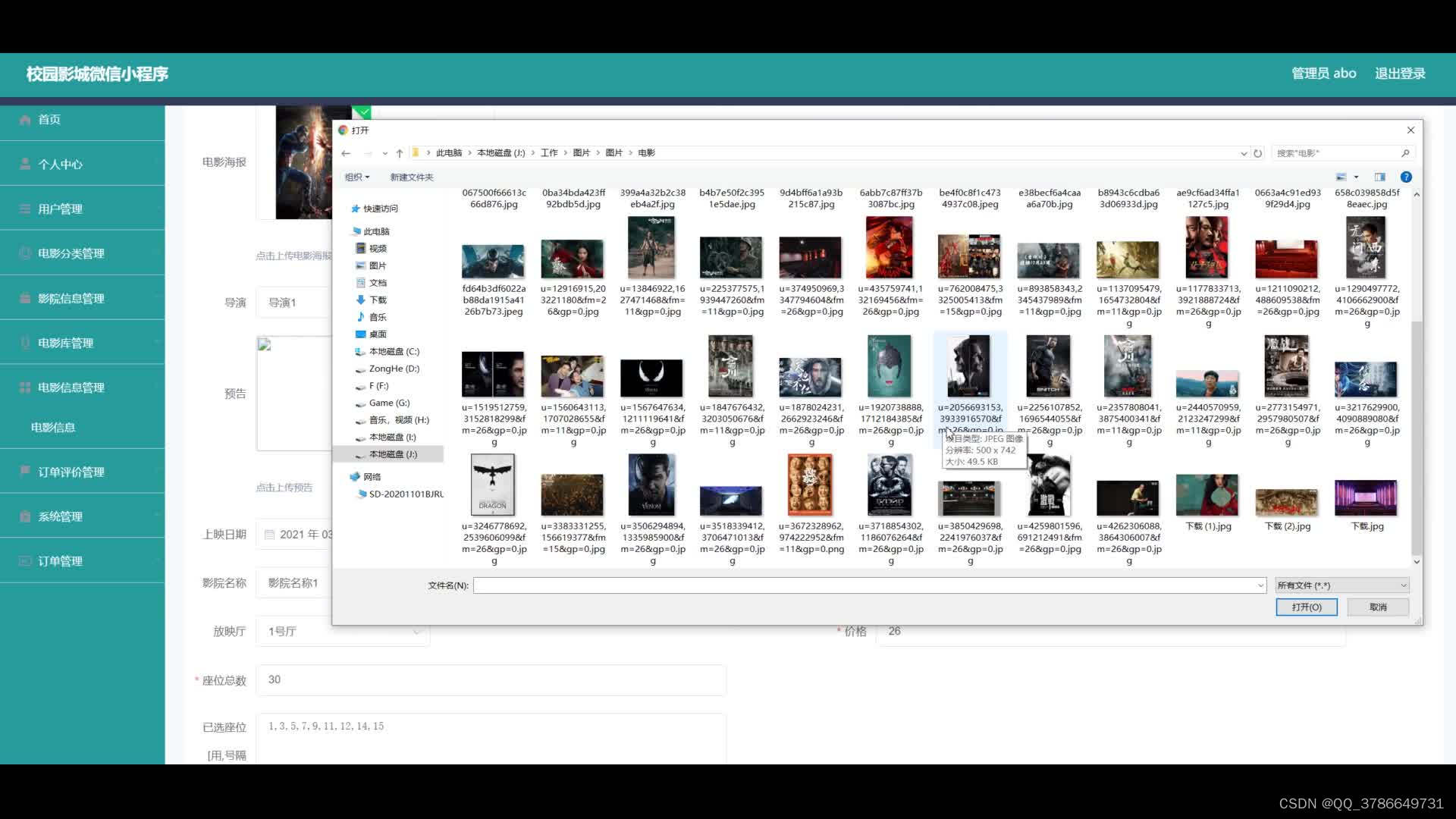Expand the address bar history dropdown
This screenshot has width=1456, height=819.
point(1244,153)
